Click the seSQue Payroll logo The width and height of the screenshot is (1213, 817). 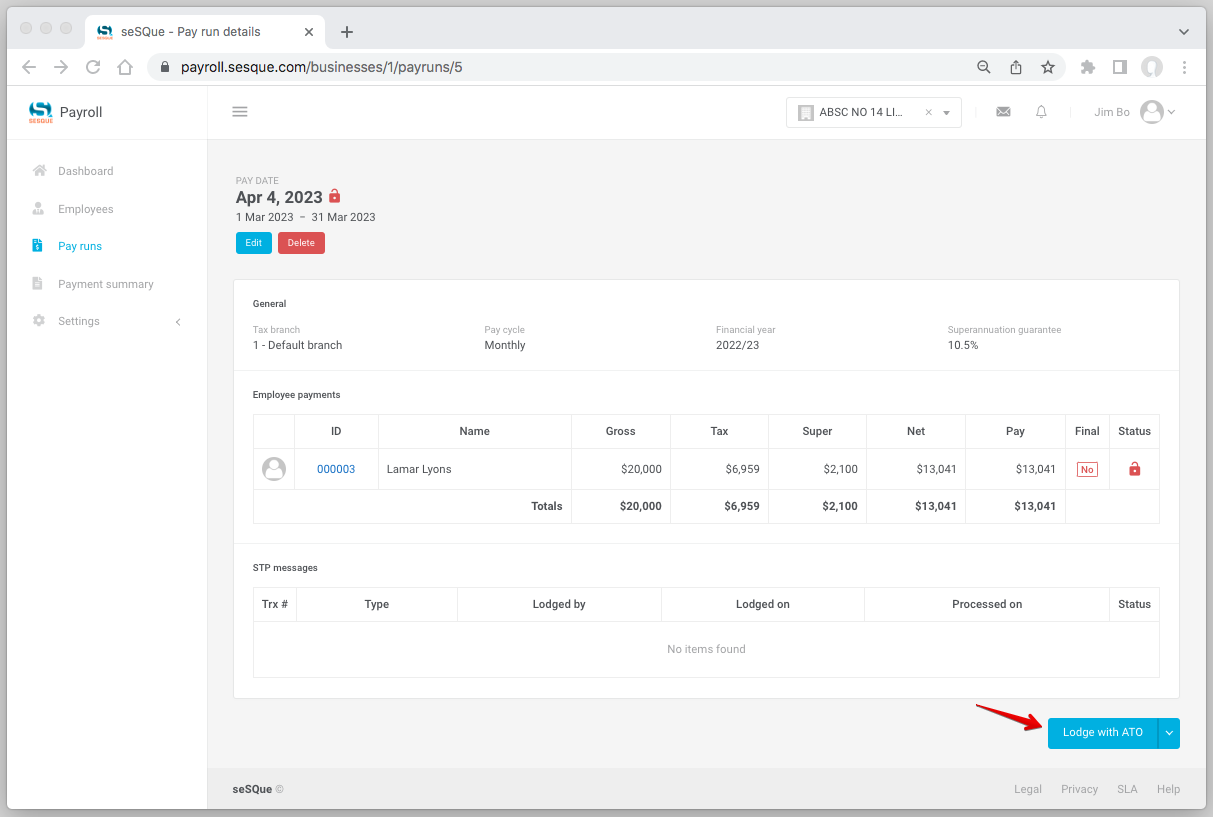[66, 112]
